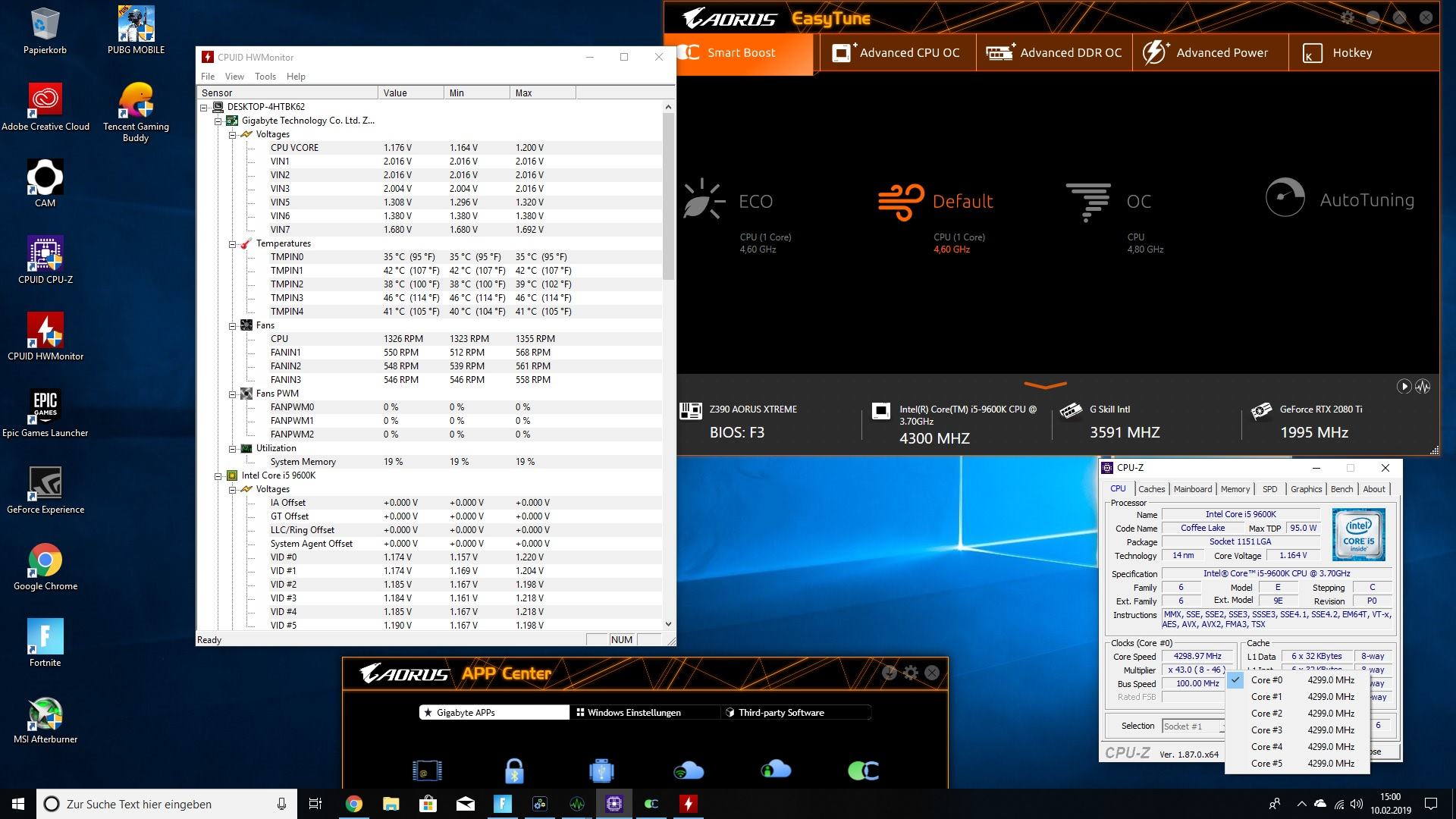Click the waveform monitor icon in EasyTune
Screen dimensions: 1456x819
pos(1423,386)
